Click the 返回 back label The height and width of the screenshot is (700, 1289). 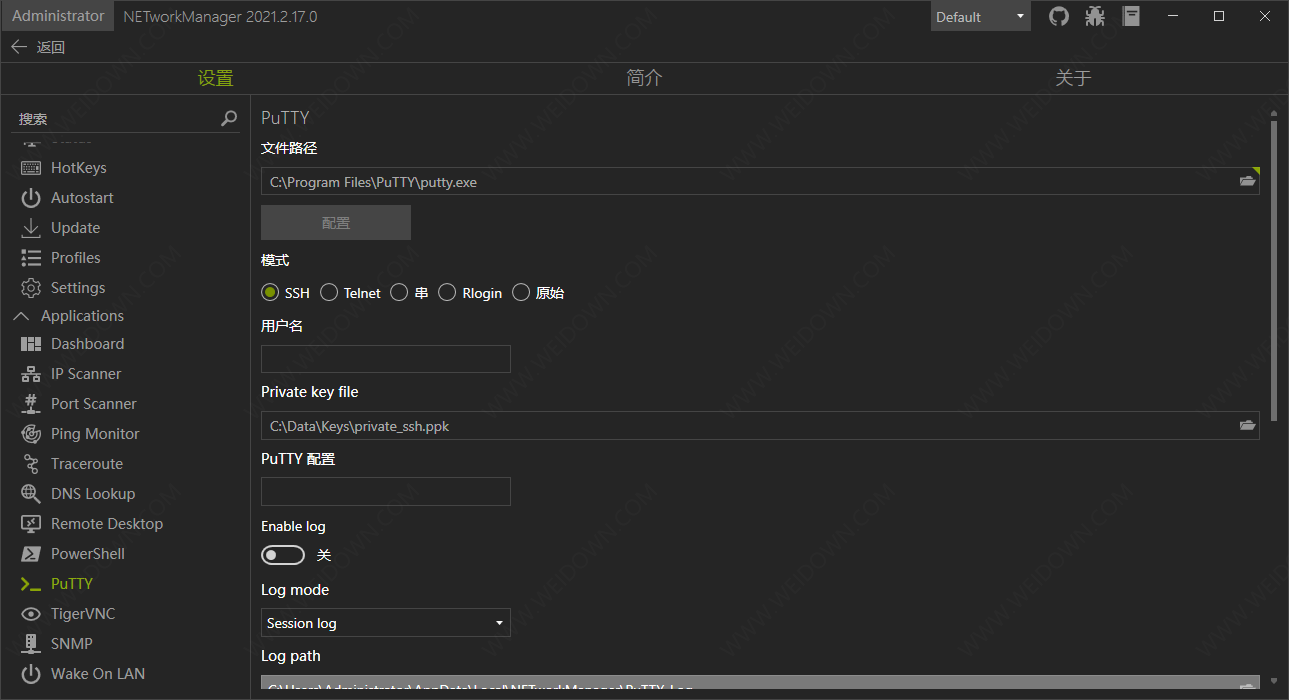click(x=51, y=47)
